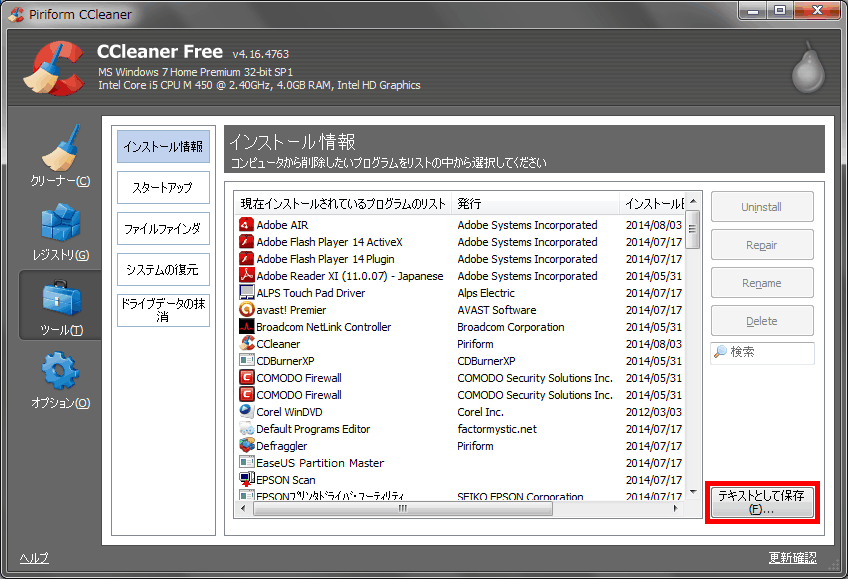
Task: Open the レジストリ (Registry) blue cubes section
Action: coord(60,231)
